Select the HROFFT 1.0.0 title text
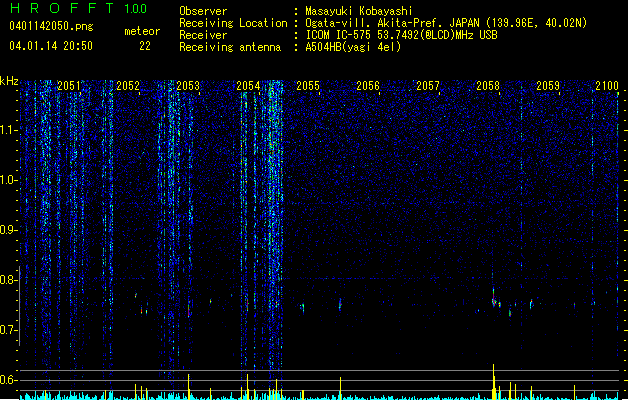 (x=79, y=8)
